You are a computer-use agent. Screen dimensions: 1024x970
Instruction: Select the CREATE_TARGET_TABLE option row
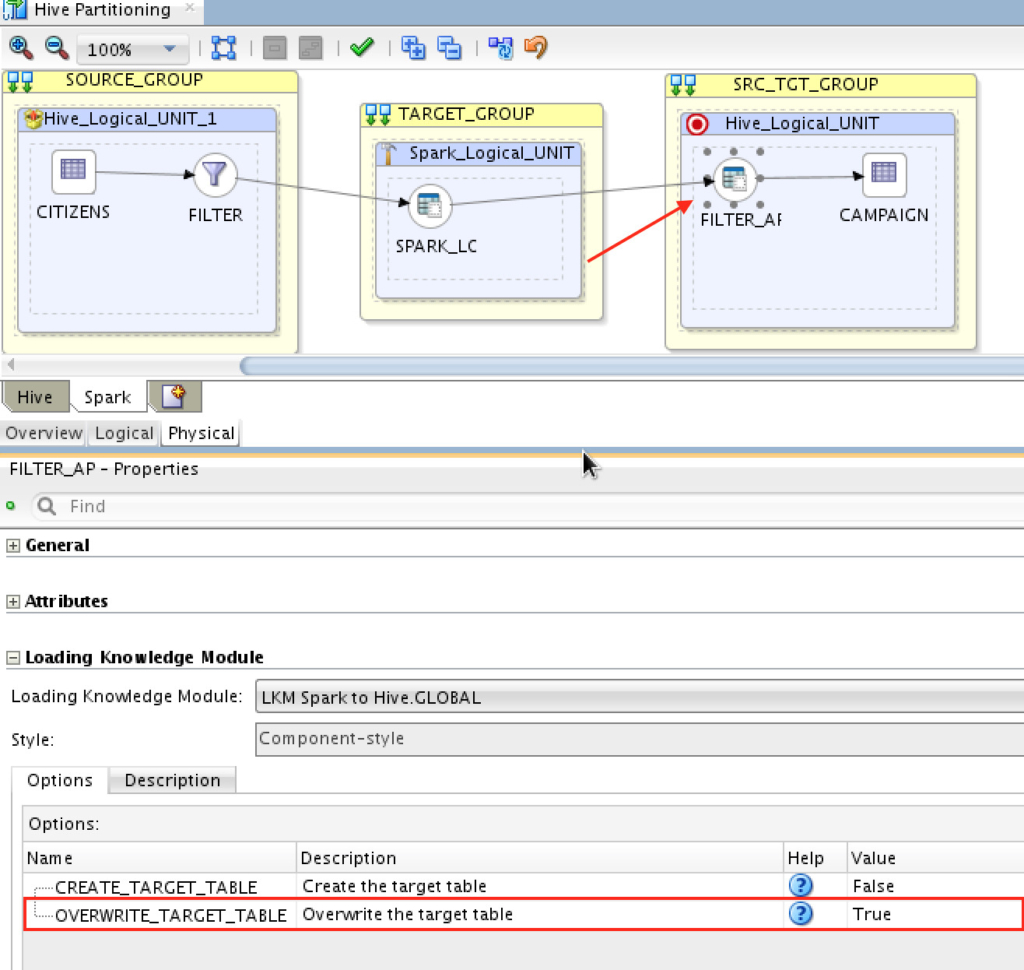(522, 886)
